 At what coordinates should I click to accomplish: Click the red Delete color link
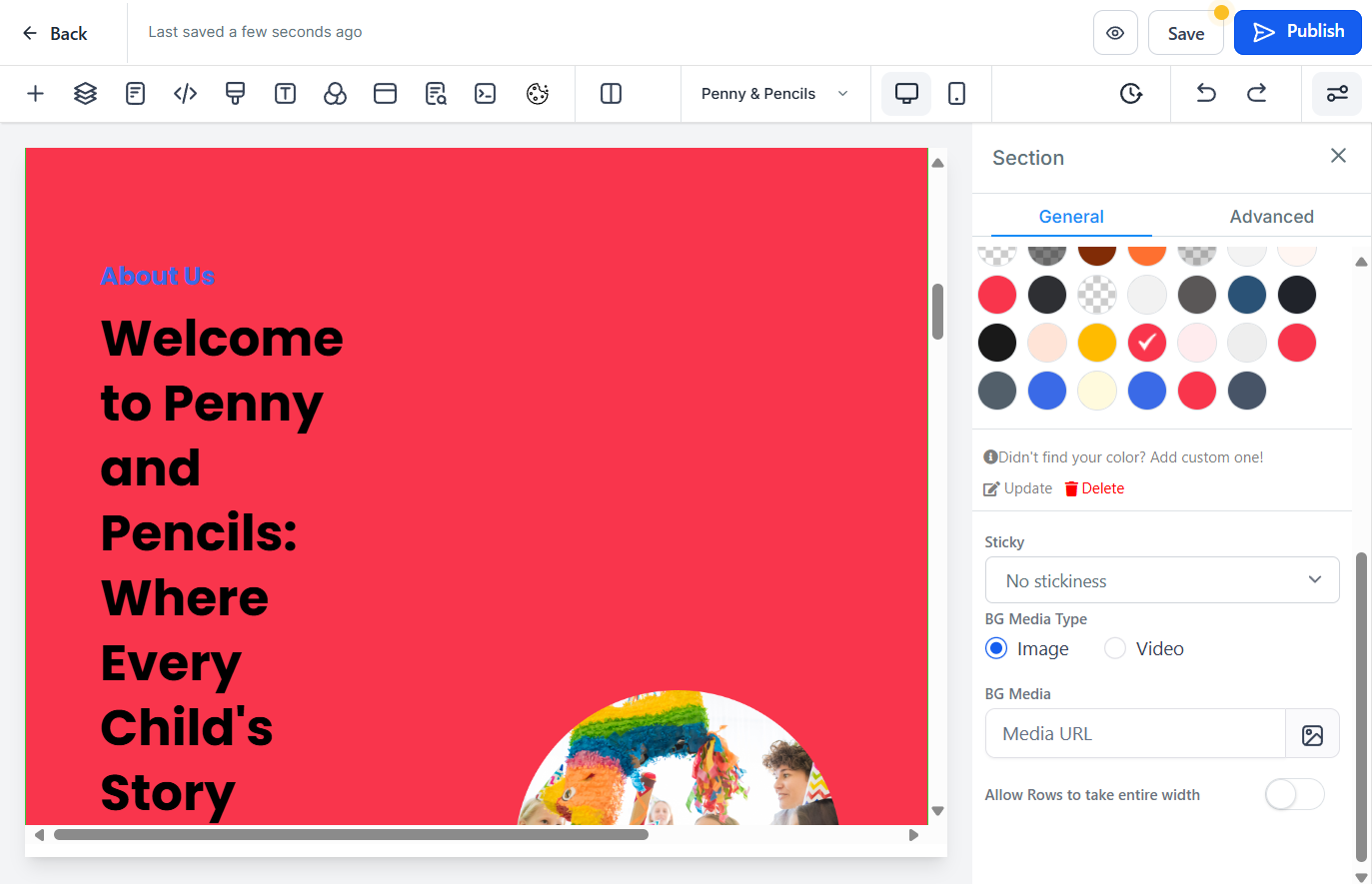[x=1094, y=488]
